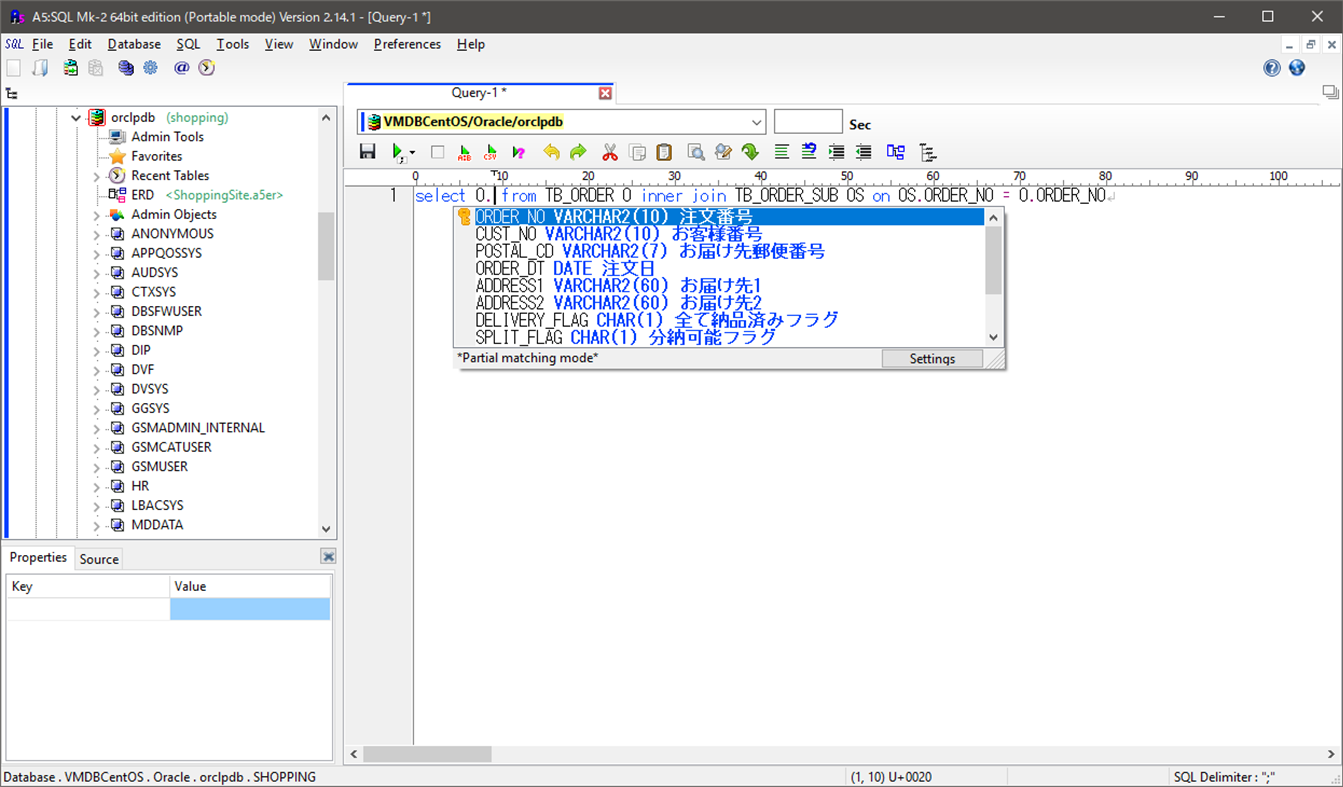Select the CSV execution result icon
Screen dimensions: 1343x787
(490, 151)
